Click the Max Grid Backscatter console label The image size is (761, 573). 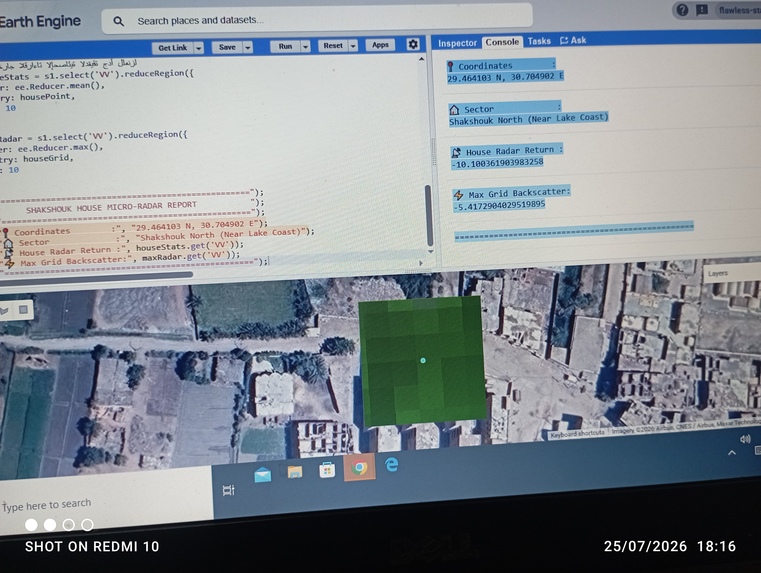pos(519,193)
